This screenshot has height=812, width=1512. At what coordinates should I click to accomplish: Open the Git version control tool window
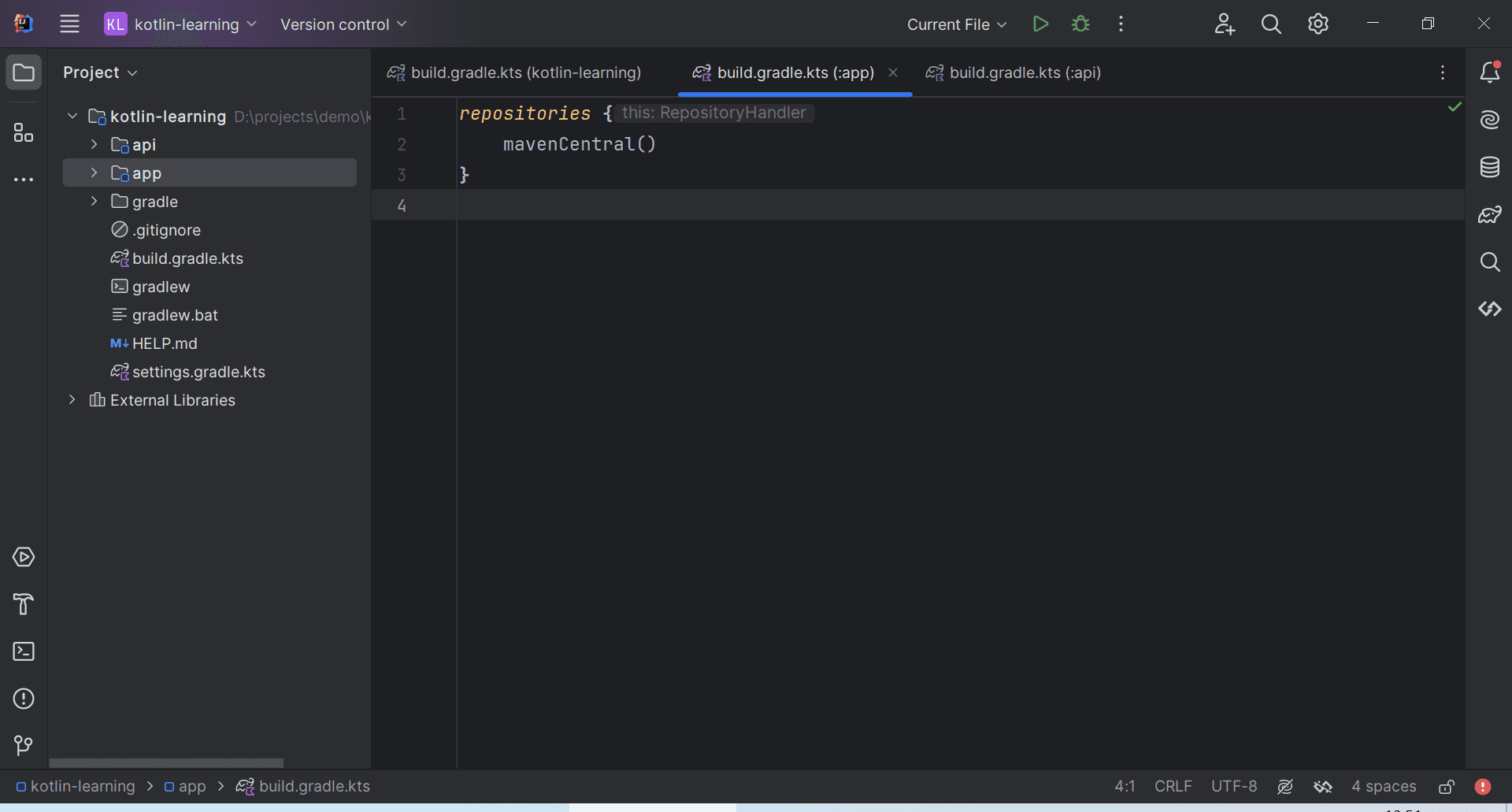[24, 745]
